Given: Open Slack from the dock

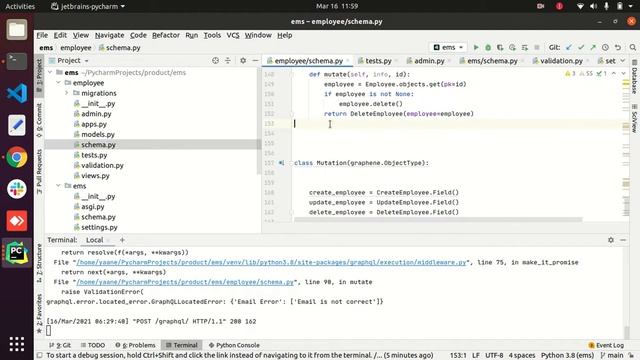Looking at the screenshot, I should pos(17,189).
